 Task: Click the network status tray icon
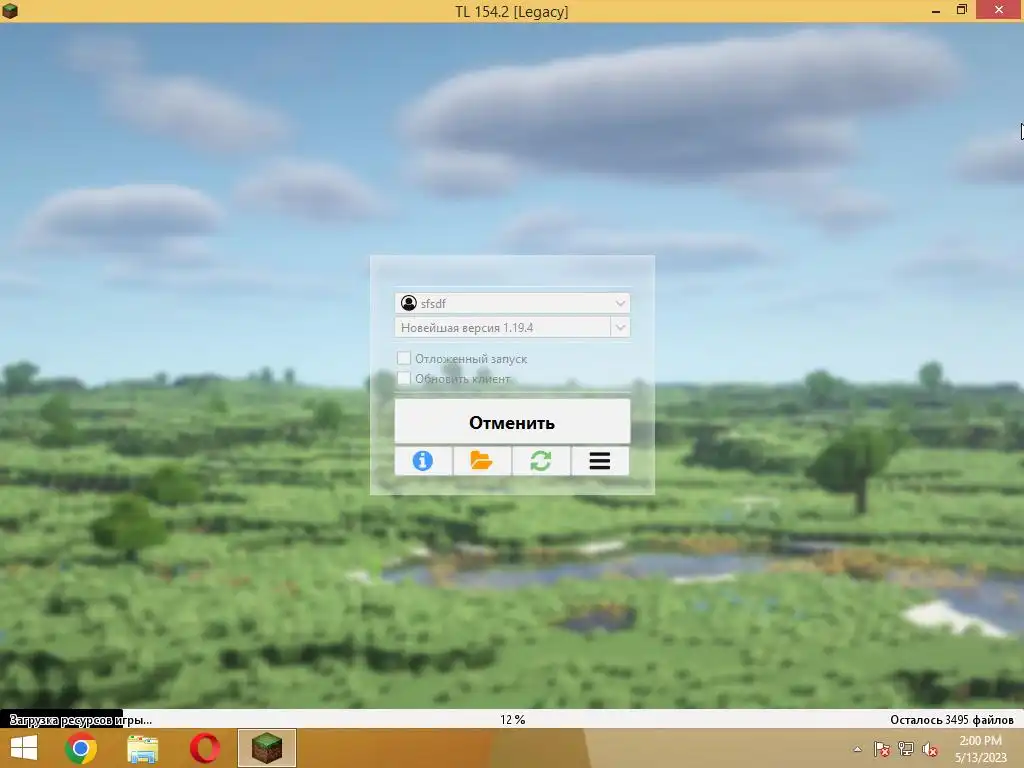click(906, 749)
